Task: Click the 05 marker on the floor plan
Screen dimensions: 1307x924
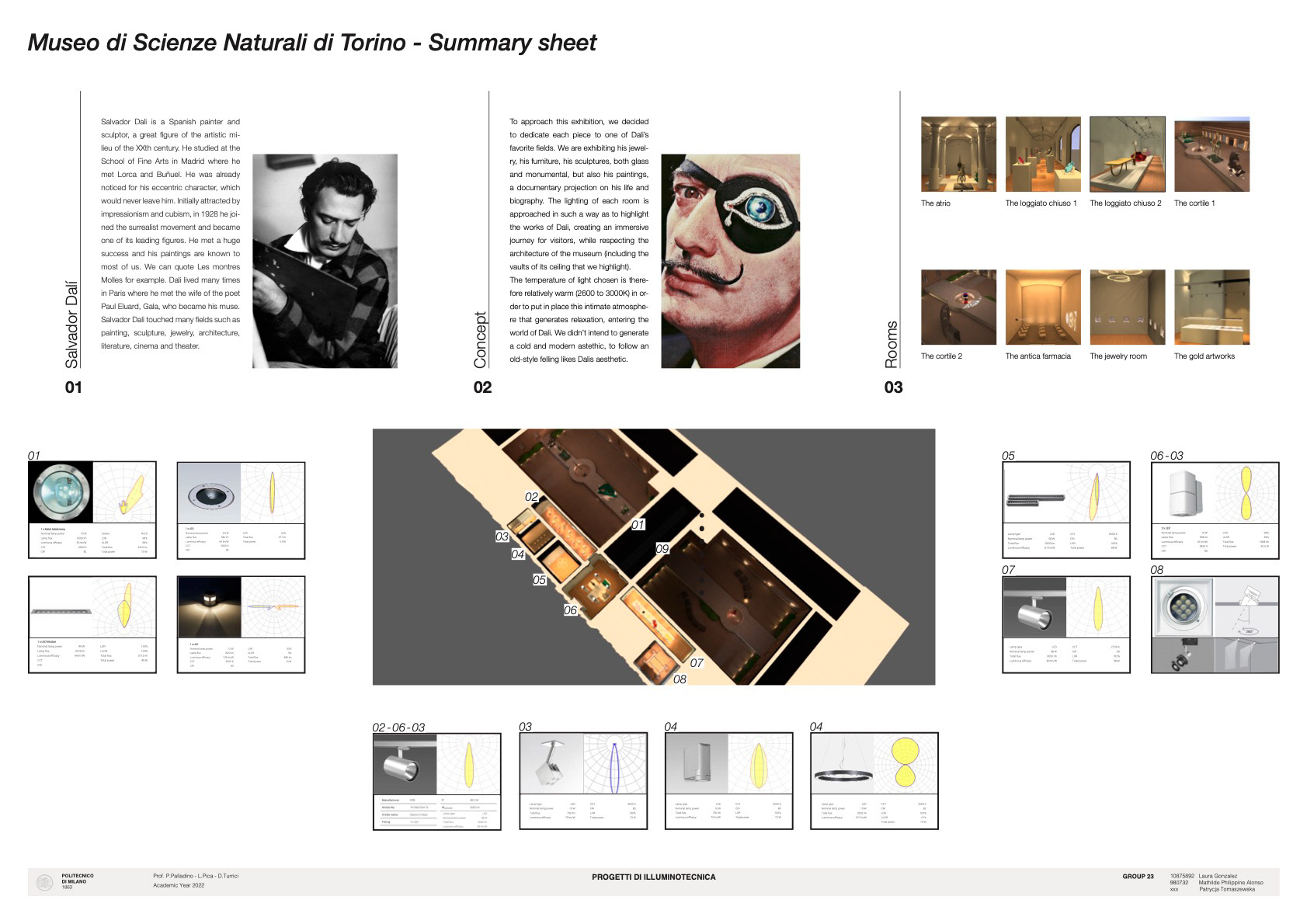Action: tap(539, 580)
